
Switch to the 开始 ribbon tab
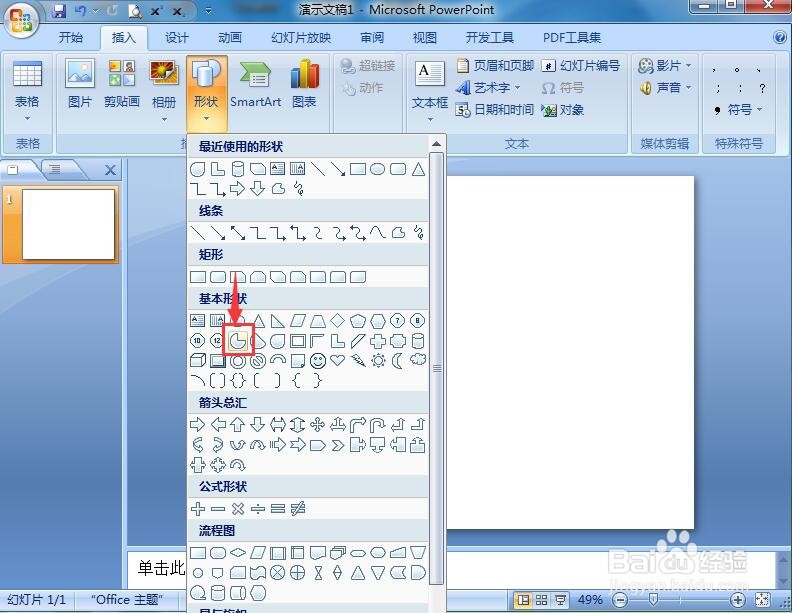71,37
